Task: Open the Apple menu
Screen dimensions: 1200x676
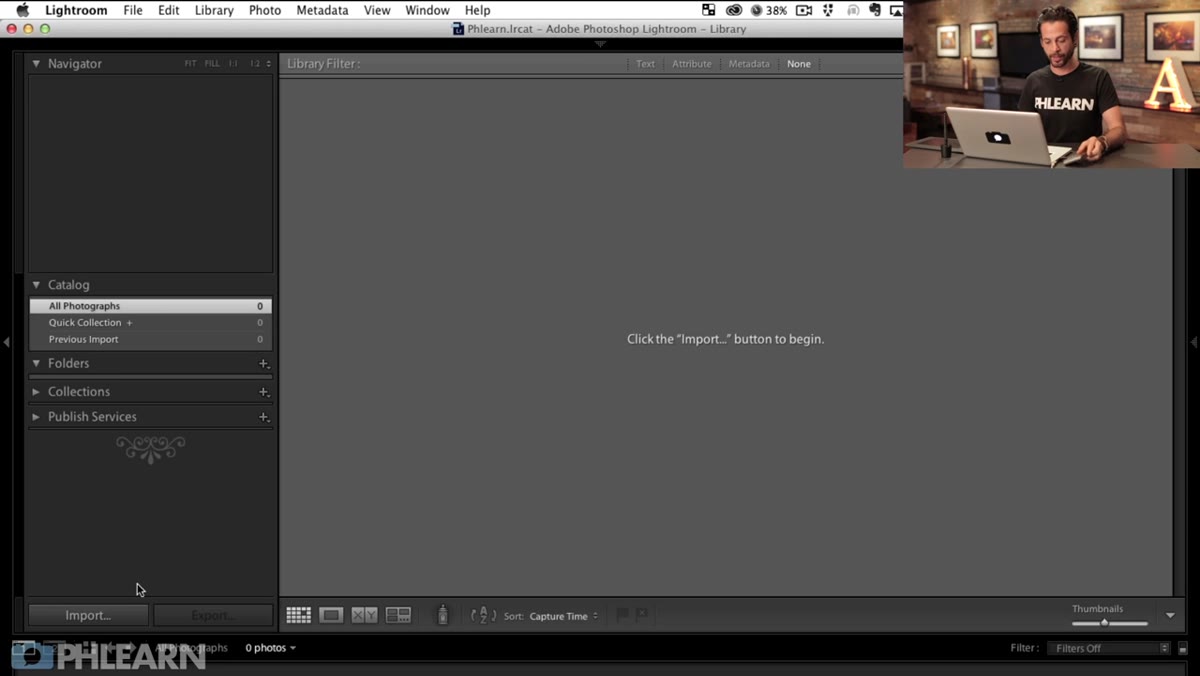Action: 22,10
